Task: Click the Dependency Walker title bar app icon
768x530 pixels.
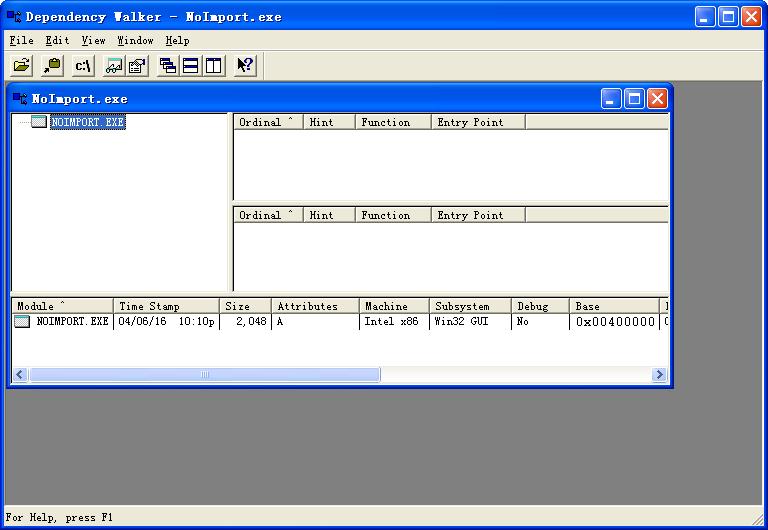Action: point(14,16)
